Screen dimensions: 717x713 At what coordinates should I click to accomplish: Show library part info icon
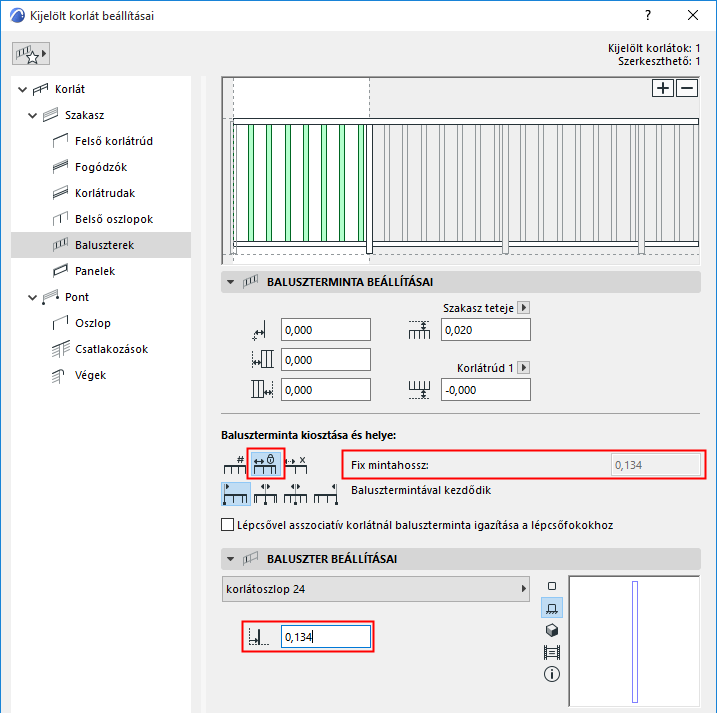[x=552, y=674]
